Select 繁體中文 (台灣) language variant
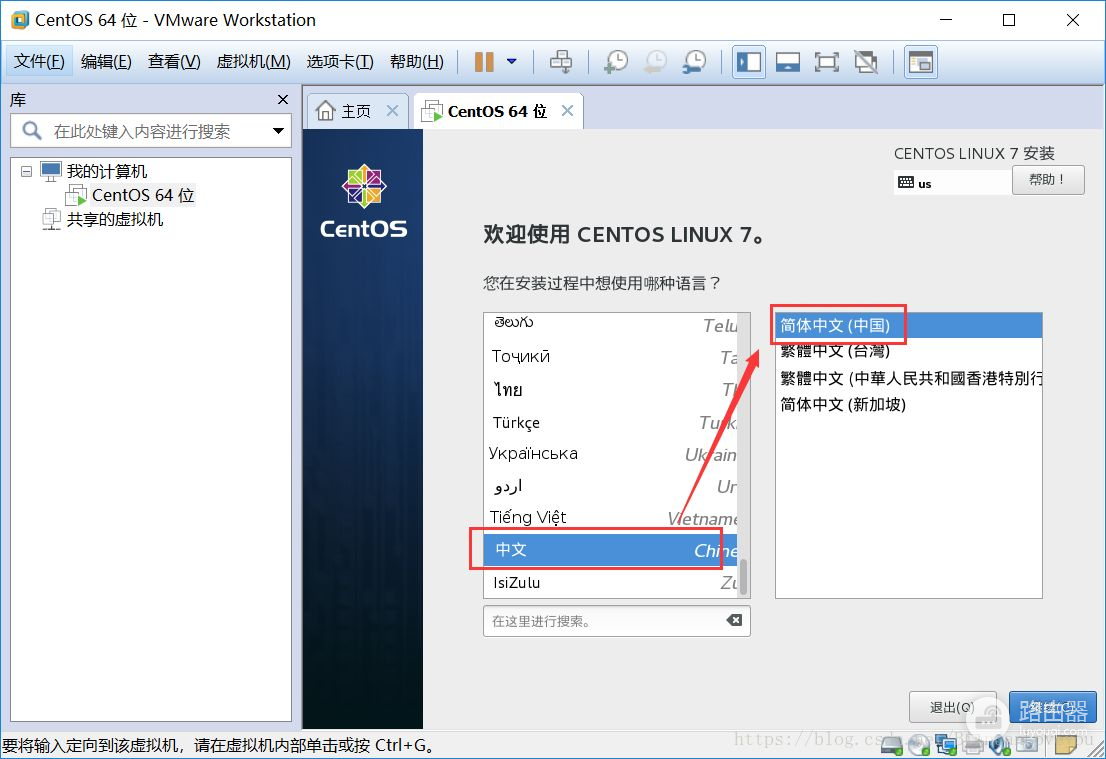The width and height of the screenshot is (1106, 759). click(x=835, y=351)
